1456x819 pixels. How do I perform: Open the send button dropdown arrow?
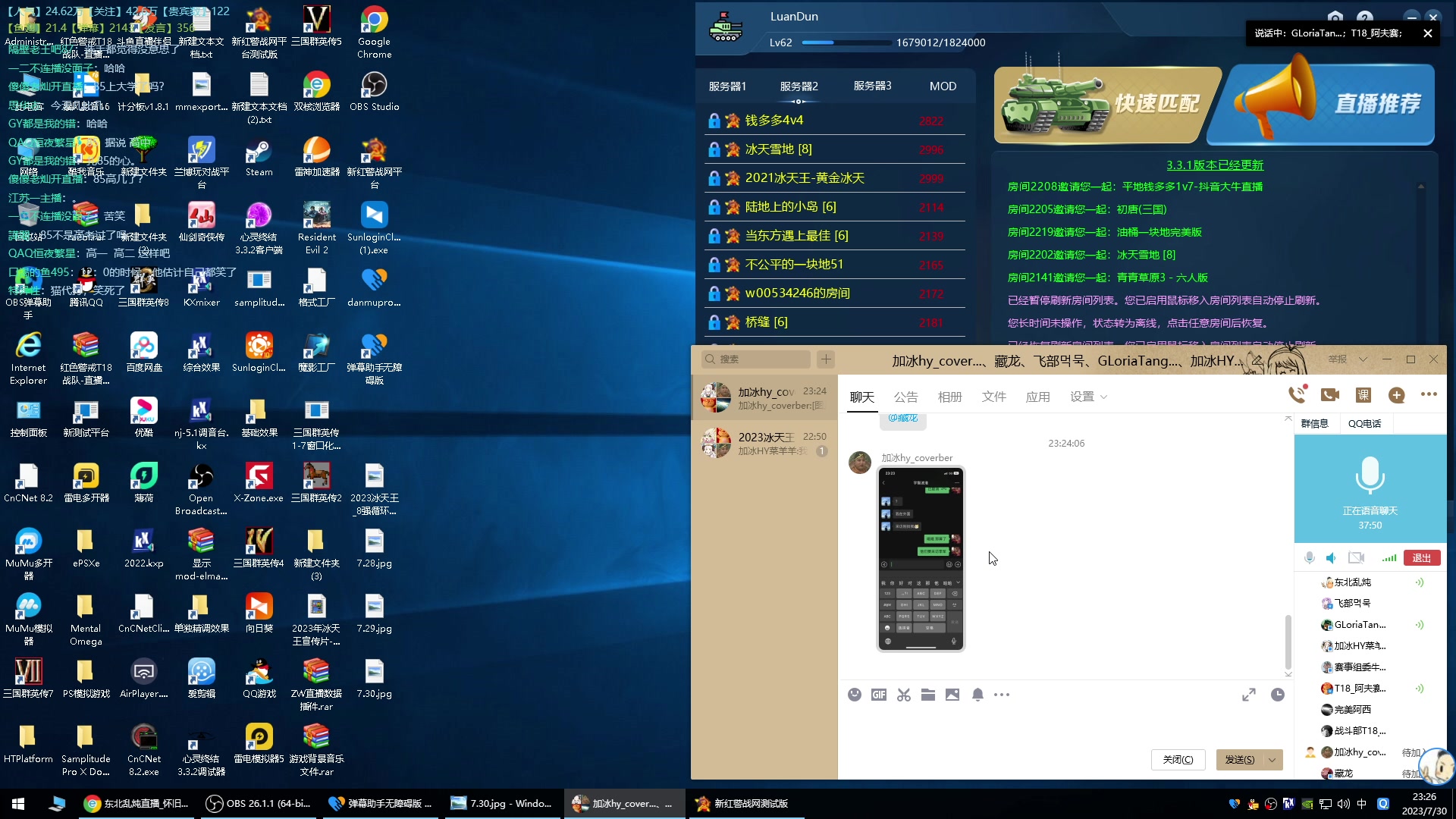[x=1272, y=760]
